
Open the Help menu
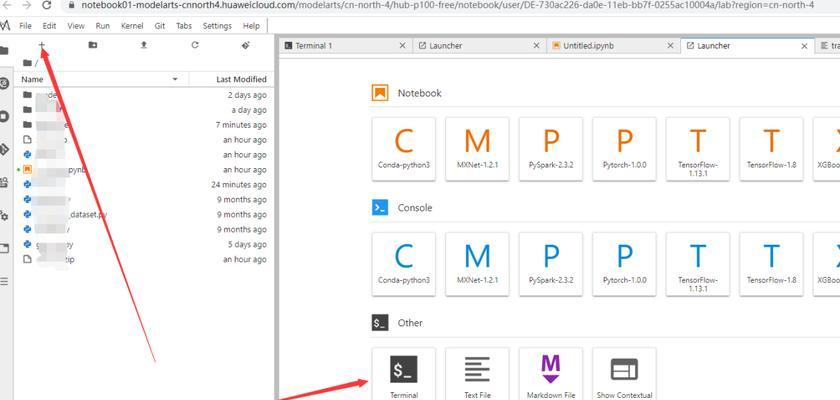[x=251, y=26]
